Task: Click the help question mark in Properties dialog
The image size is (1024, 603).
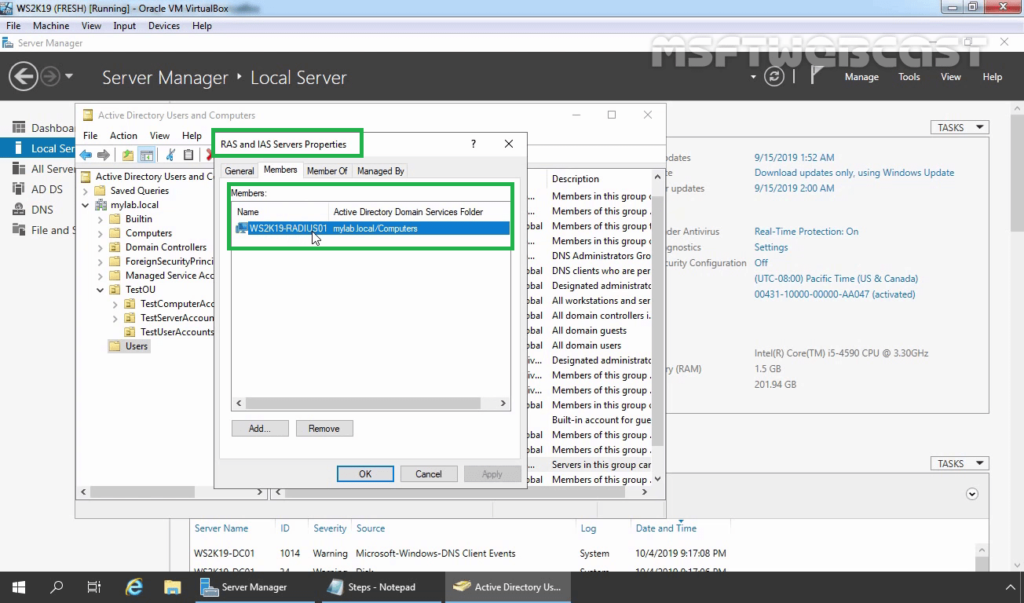Action: click(x=473, y=144)
